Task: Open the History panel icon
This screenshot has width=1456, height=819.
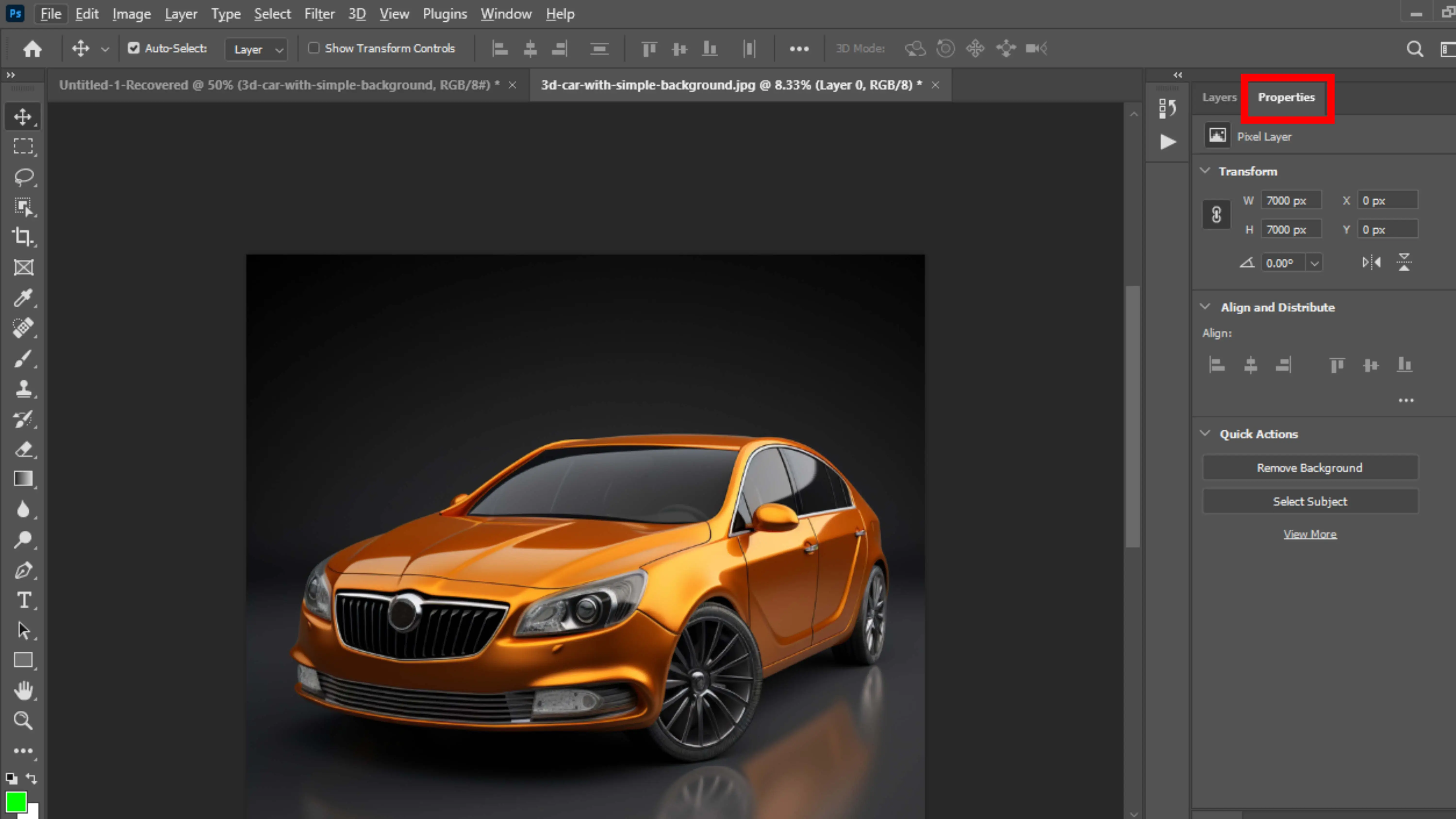Action: point(1167,108)
